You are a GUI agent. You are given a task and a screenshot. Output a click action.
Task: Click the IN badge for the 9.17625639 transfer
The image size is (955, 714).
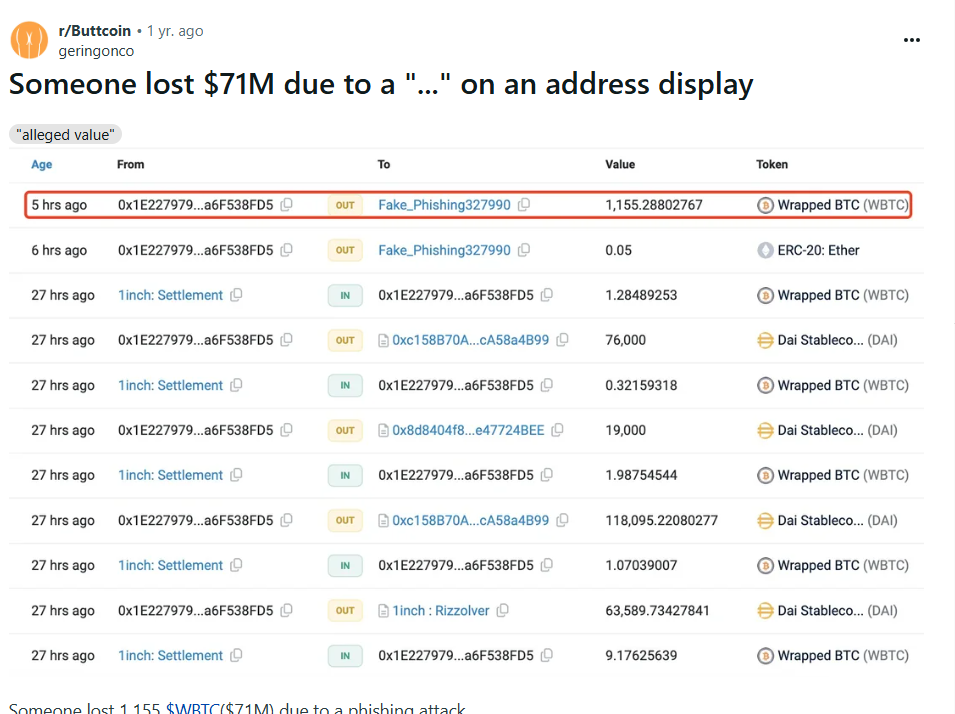tap(345, 656)
